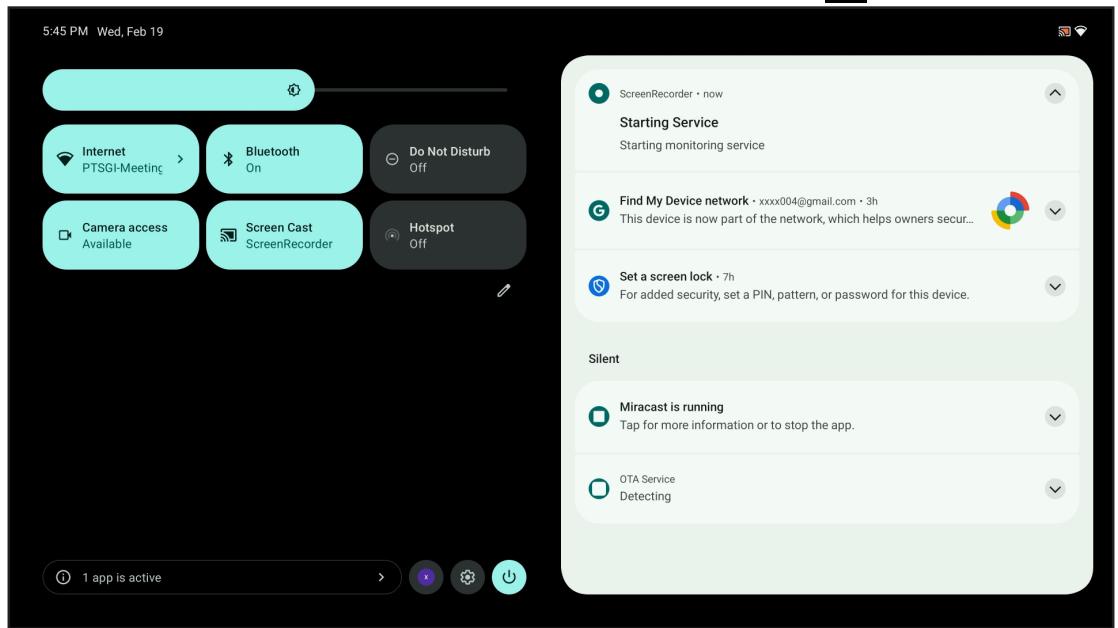Viewport: 1118px width, 628px height.
Task: Edit quick settings tiles with pencil icon
Action: click(504, 290)
